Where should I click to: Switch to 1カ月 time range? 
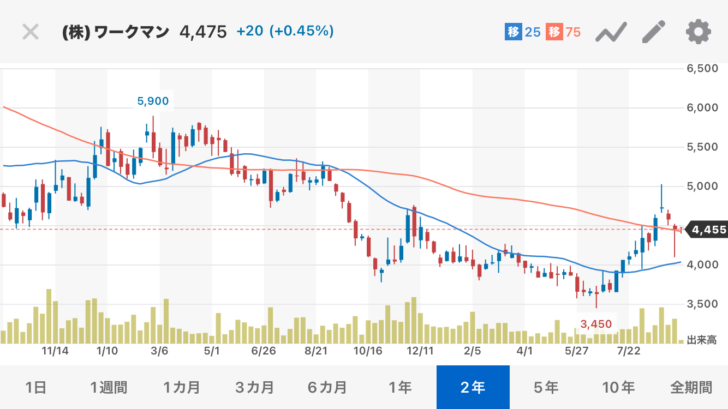point(181,387)
